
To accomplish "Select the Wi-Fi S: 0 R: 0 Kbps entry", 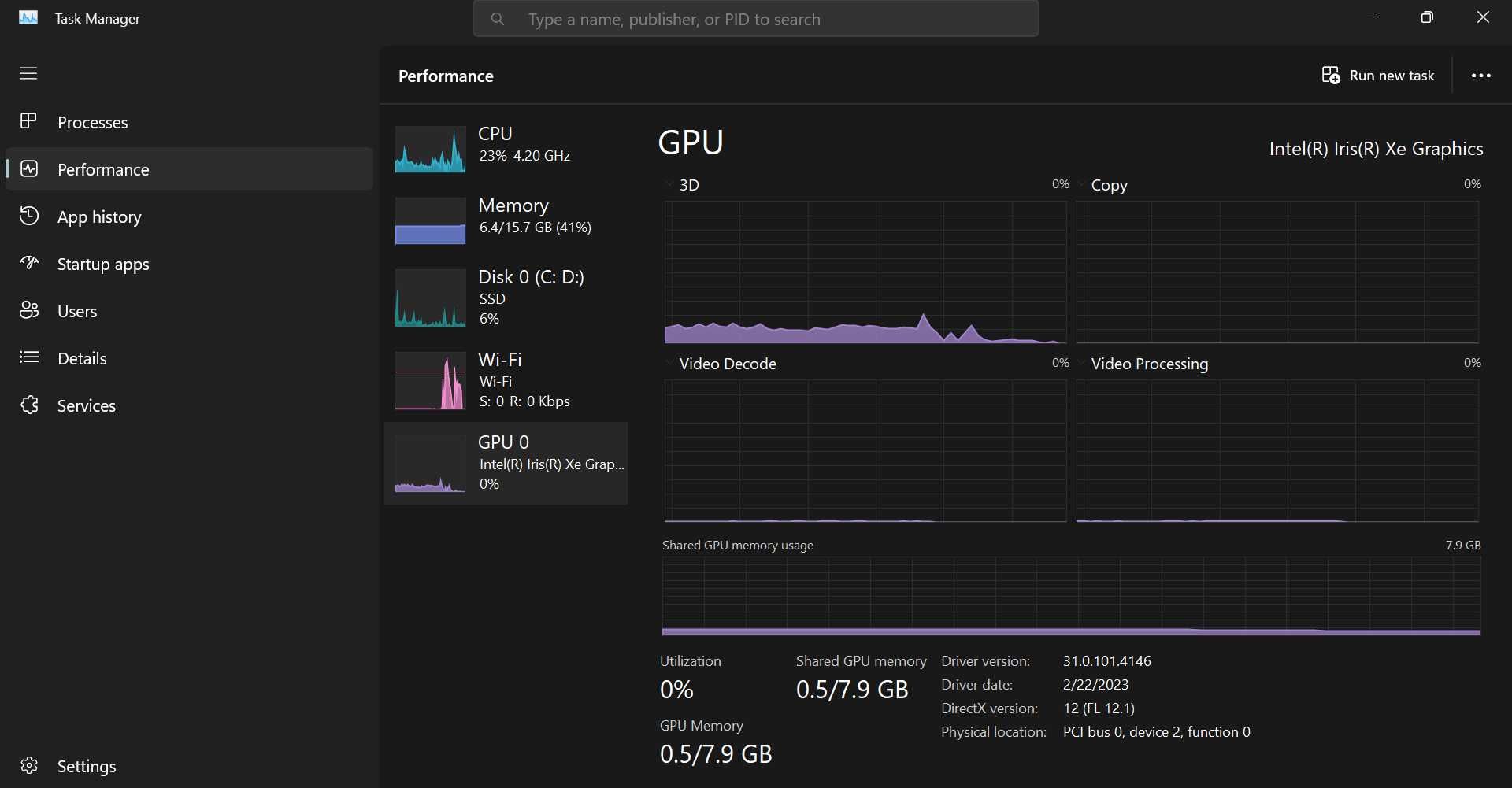I will coord(506,380).
